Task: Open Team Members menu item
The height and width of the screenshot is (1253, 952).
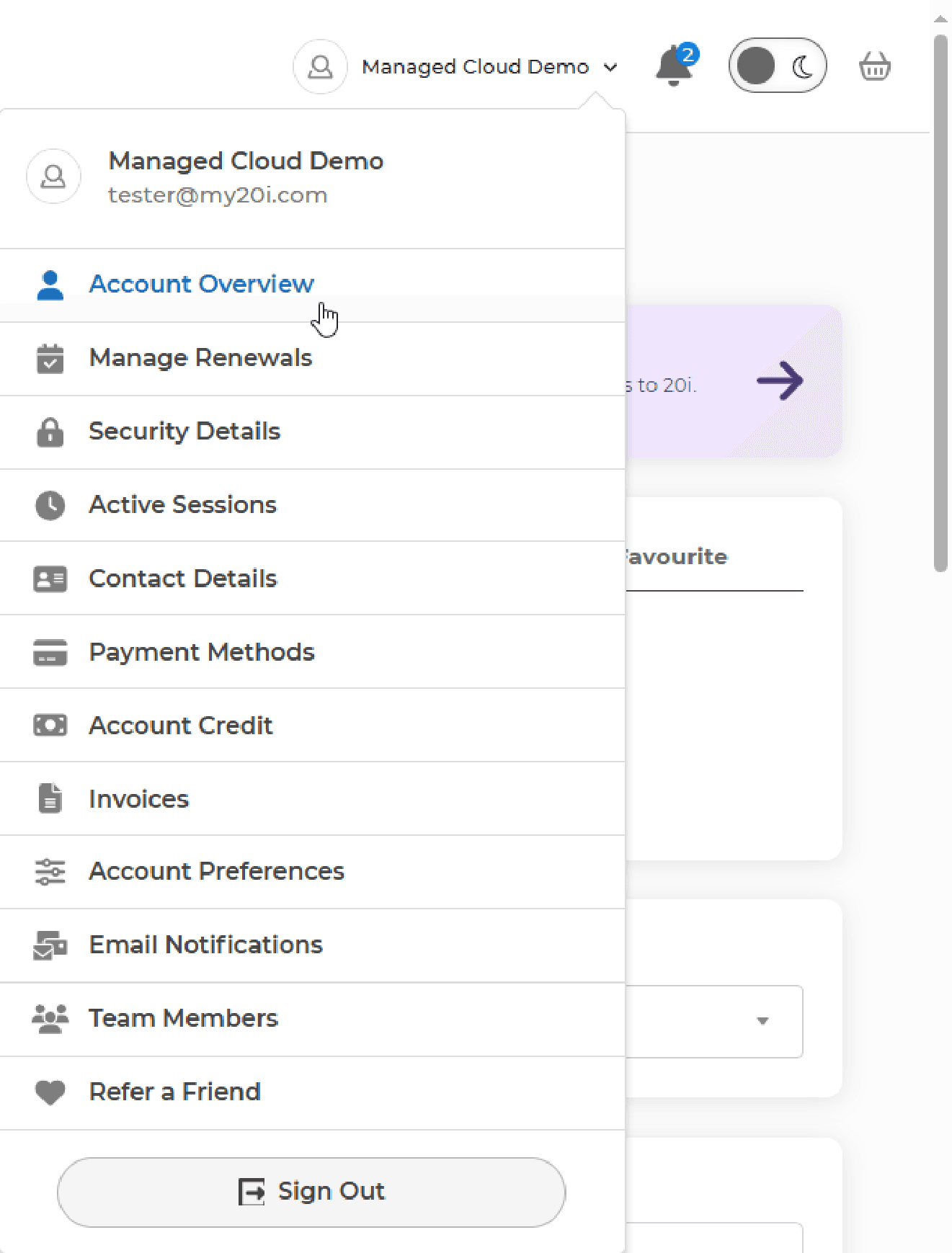Action: 312,1020
